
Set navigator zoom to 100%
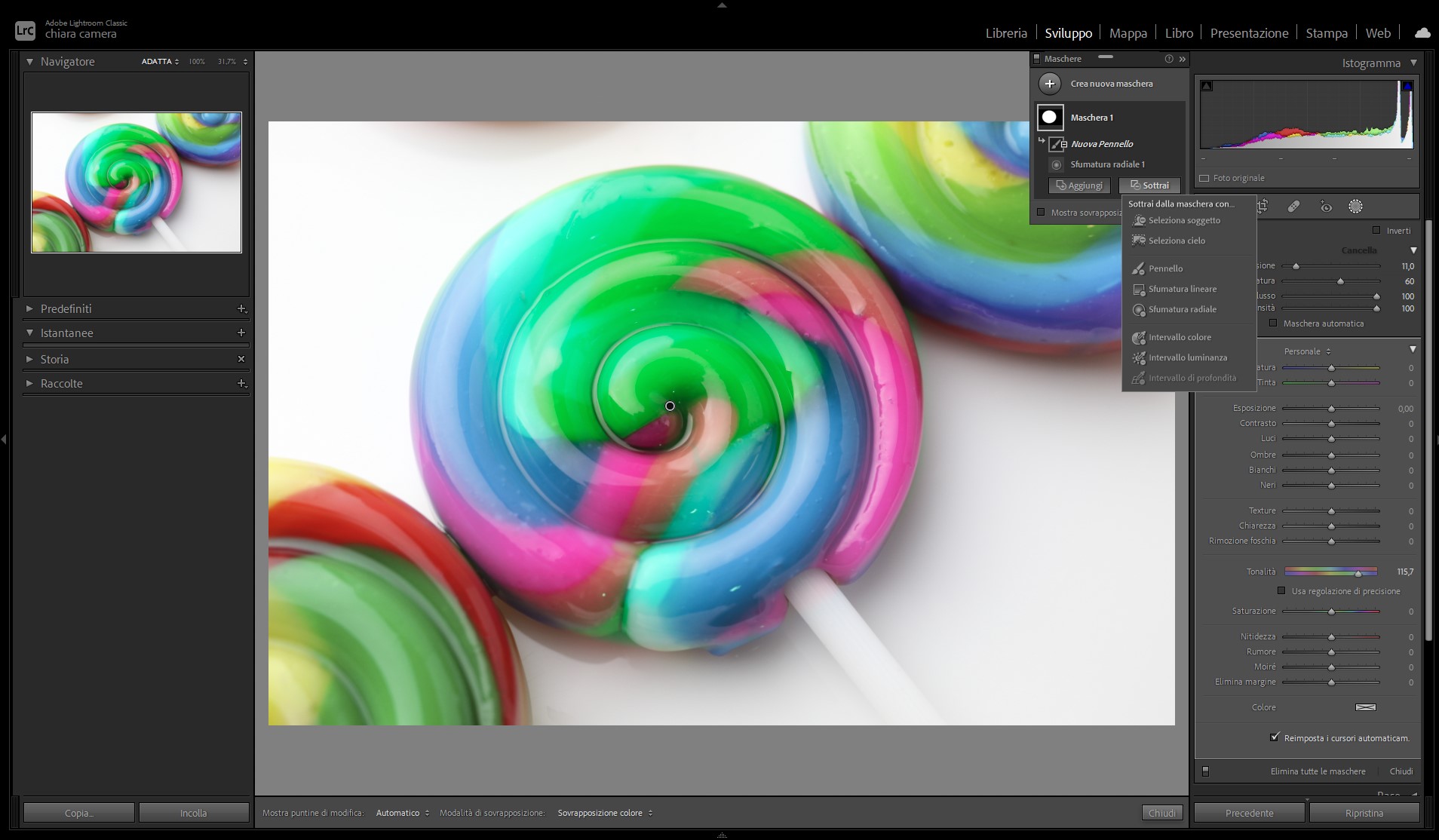pyautogui.click(x=197, y=61)
